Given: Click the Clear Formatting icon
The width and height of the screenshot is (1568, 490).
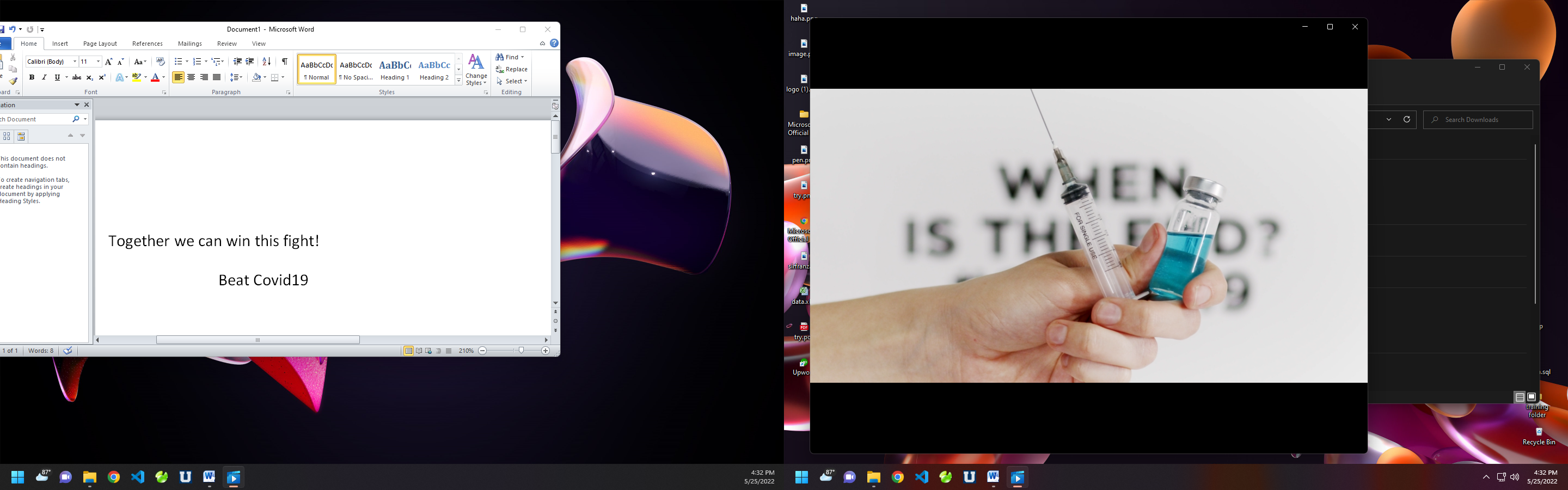Looking at the screenshot, I should [x=160, y=62].
